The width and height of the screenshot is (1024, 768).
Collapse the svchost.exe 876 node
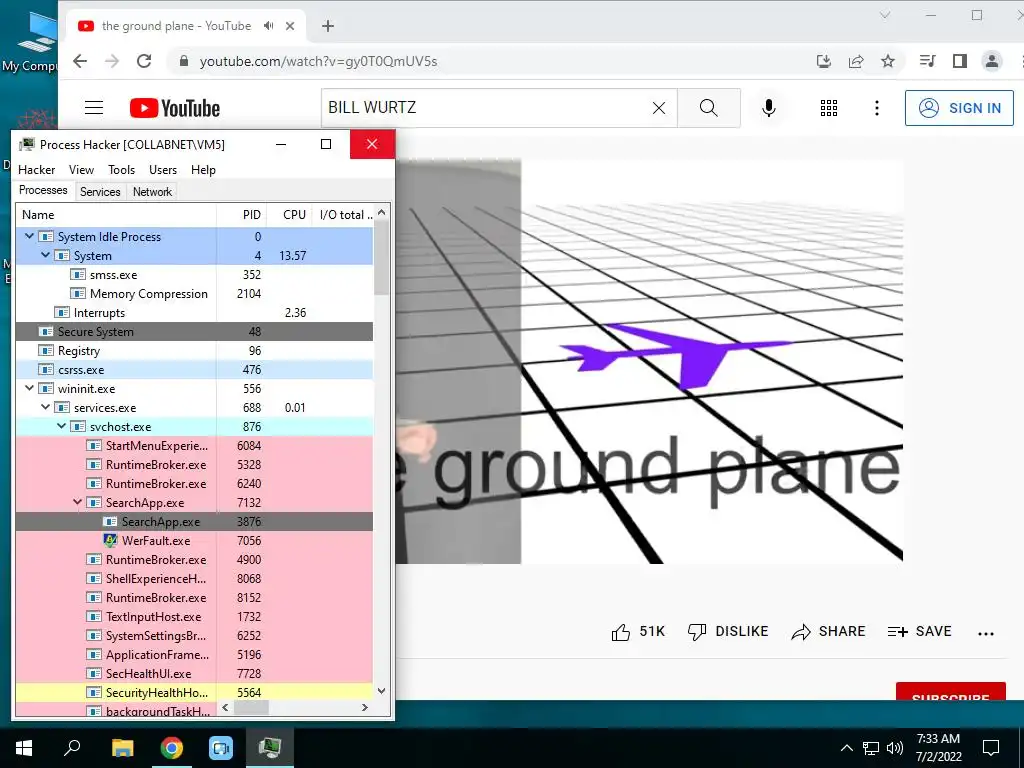click(61, 426)
